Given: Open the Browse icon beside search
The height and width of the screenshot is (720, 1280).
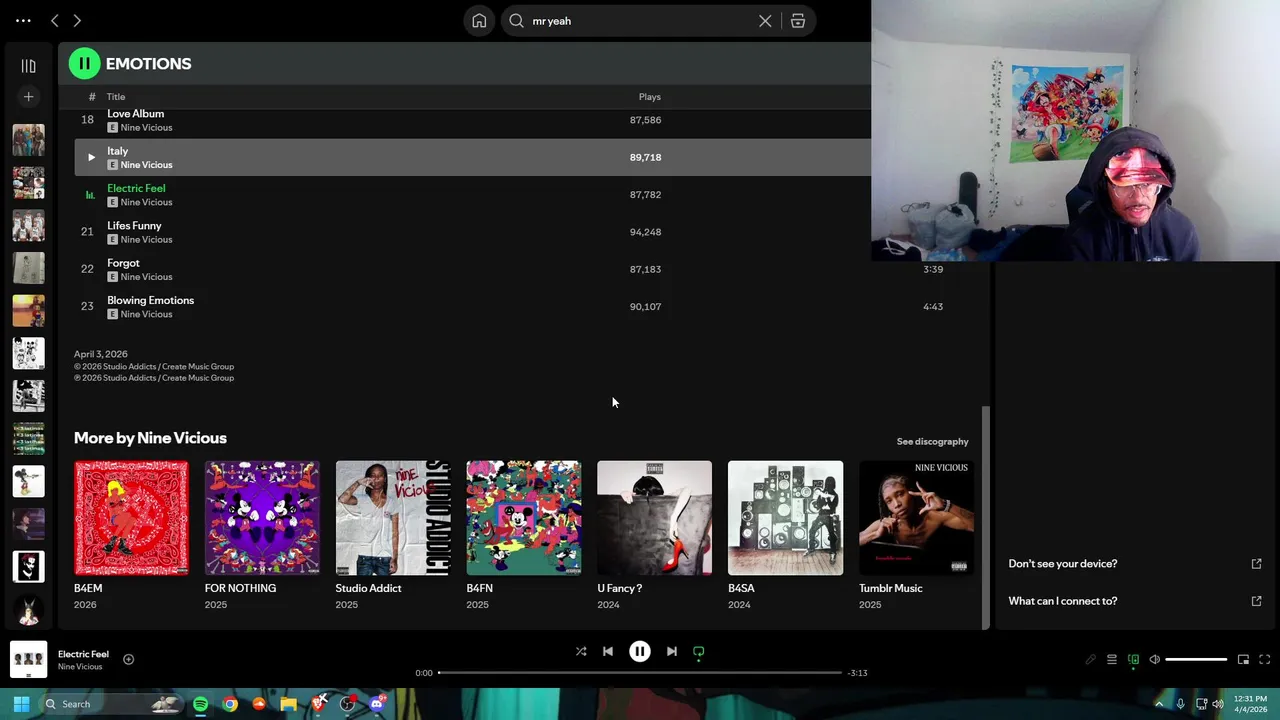Looking at the screenshot, I should 798,21.
